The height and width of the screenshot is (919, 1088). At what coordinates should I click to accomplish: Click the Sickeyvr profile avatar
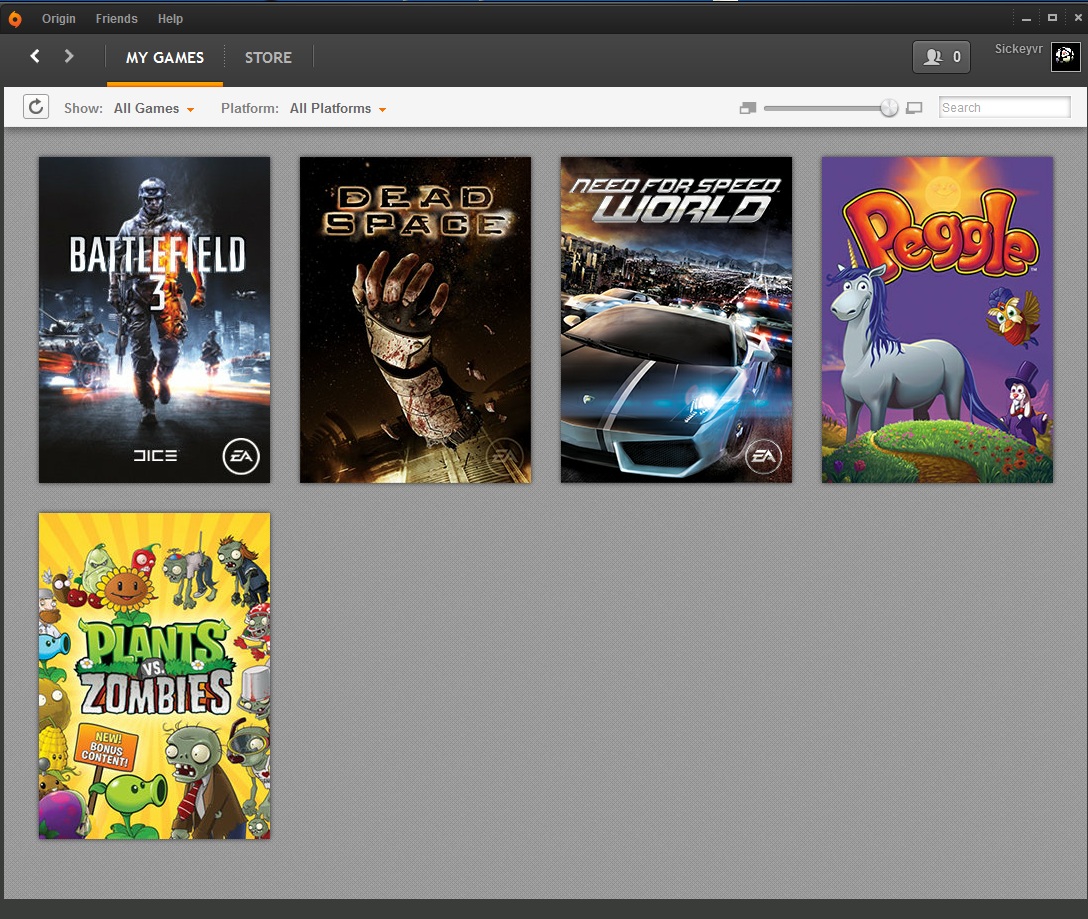tap(1065, 58)
